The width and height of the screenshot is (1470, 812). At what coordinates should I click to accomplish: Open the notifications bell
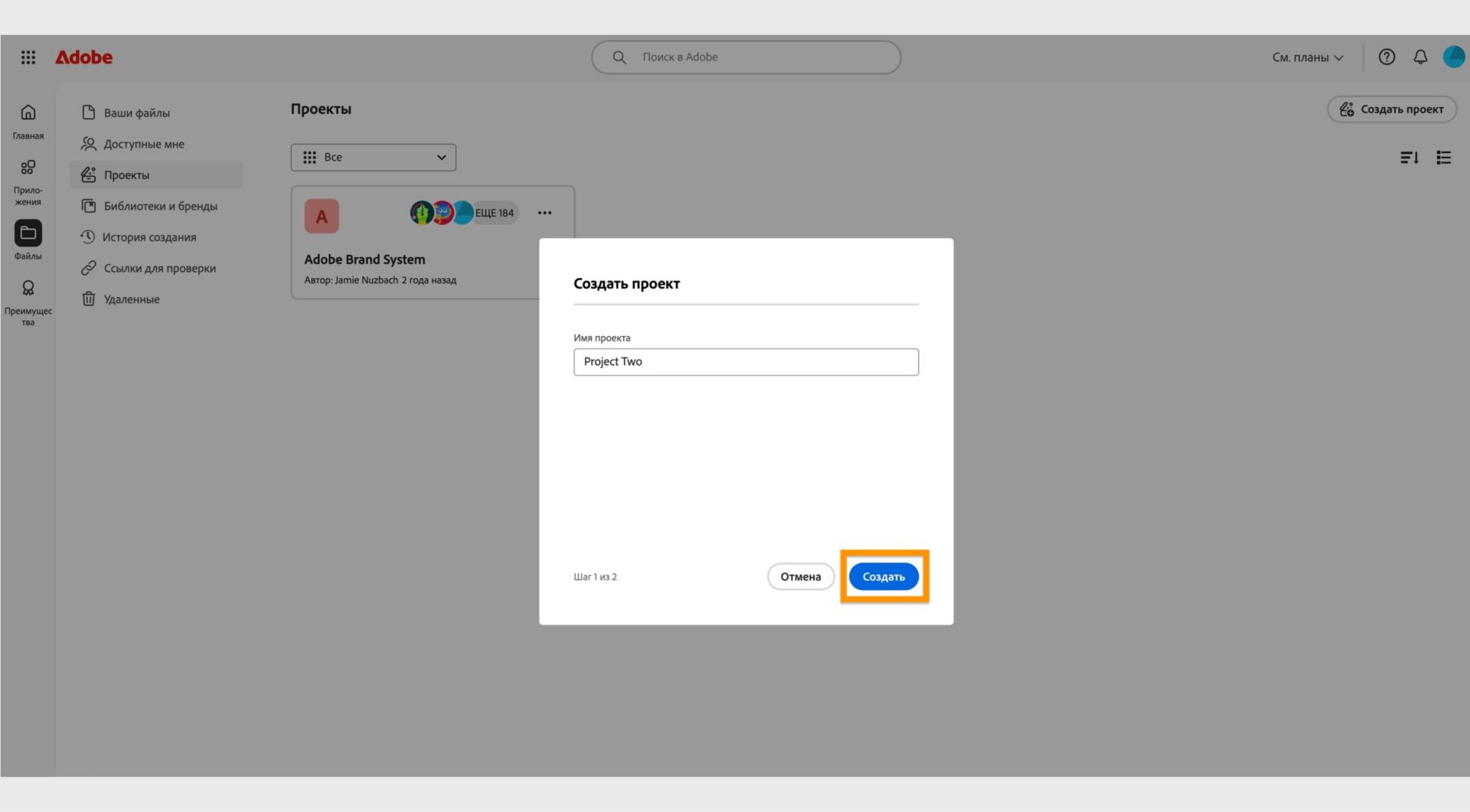1420,57
